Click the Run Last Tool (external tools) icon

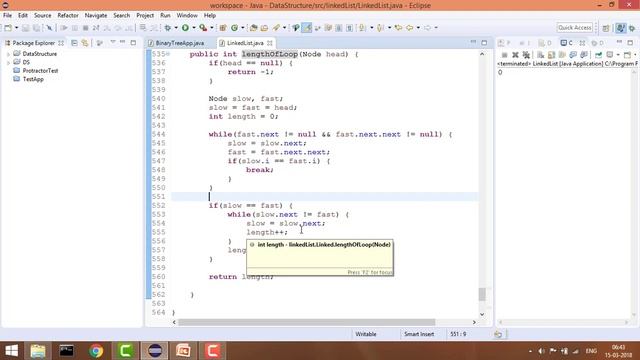point(203,28)
